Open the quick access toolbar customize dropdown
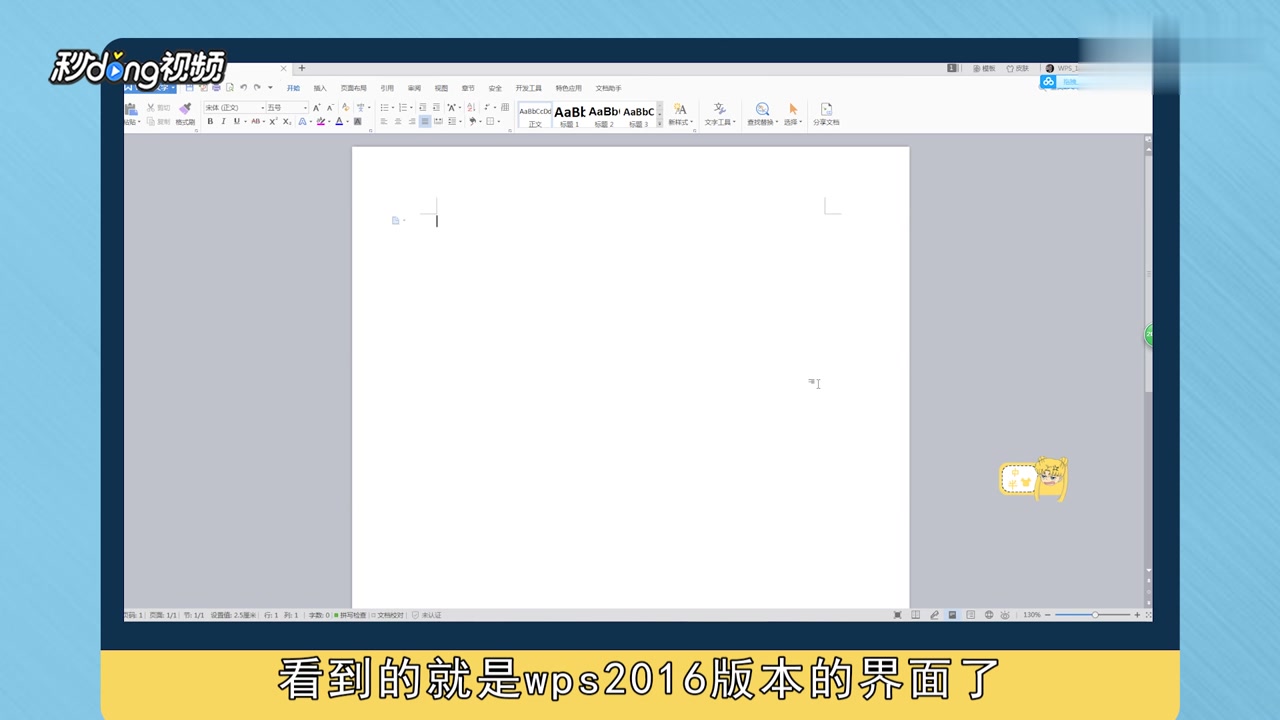The height and width of the screenshot is (720, 1280). click(270, 87)
